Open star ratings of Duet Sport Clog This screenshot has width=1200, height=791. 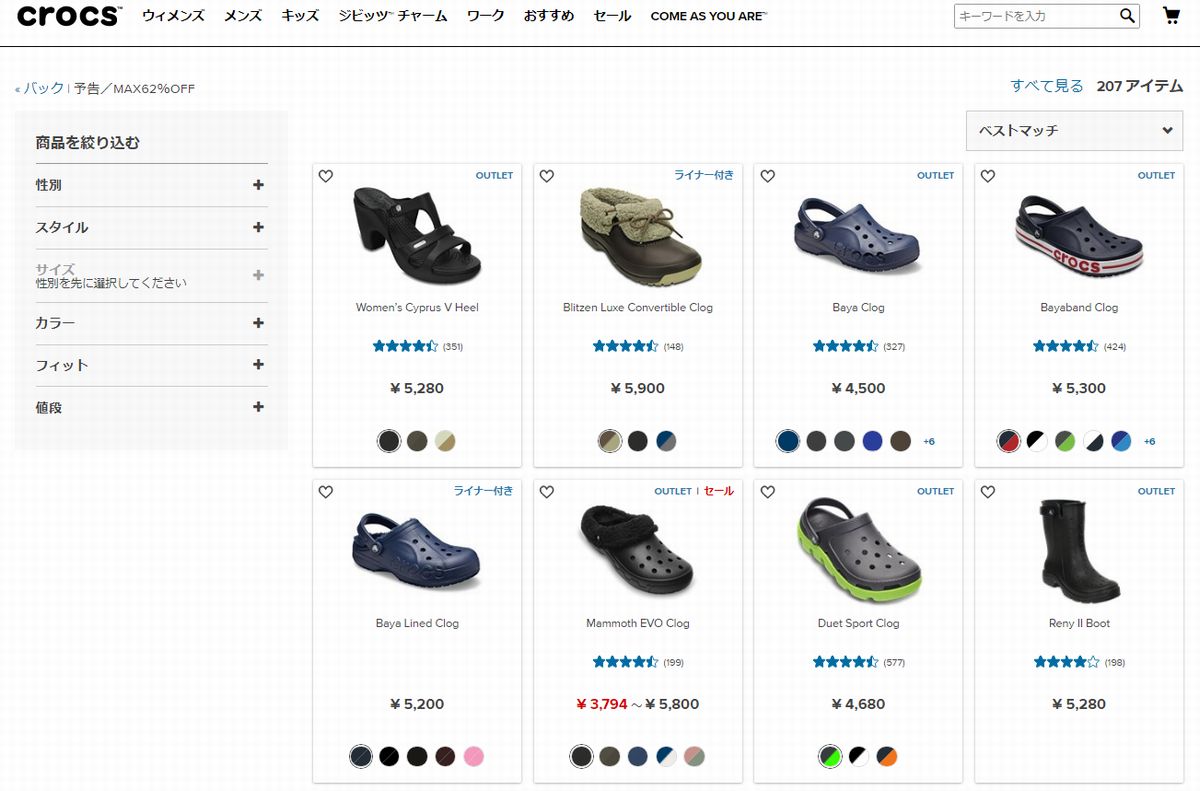click(846, 662)
